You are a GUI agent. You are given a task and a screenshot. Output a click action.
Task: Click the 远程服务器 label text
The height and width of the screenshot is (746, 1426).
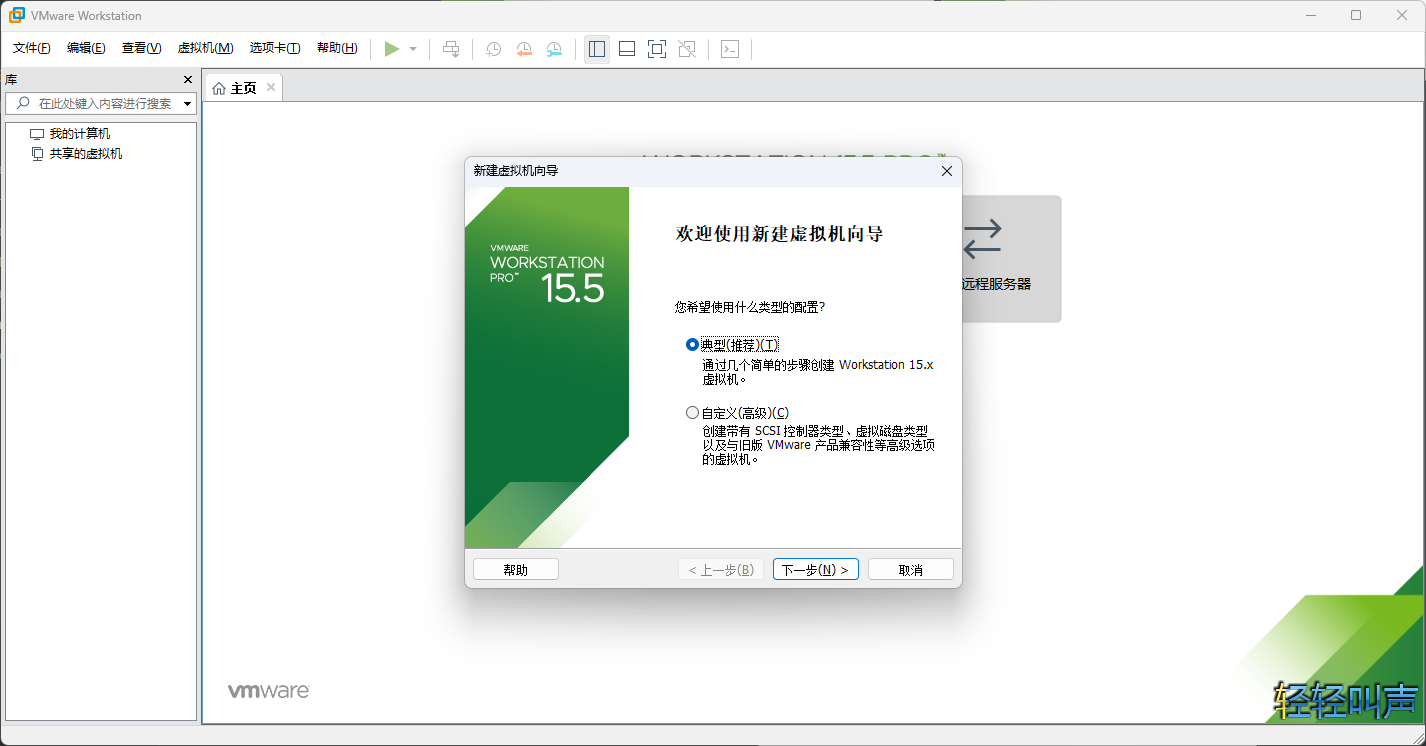click(996, 284)
